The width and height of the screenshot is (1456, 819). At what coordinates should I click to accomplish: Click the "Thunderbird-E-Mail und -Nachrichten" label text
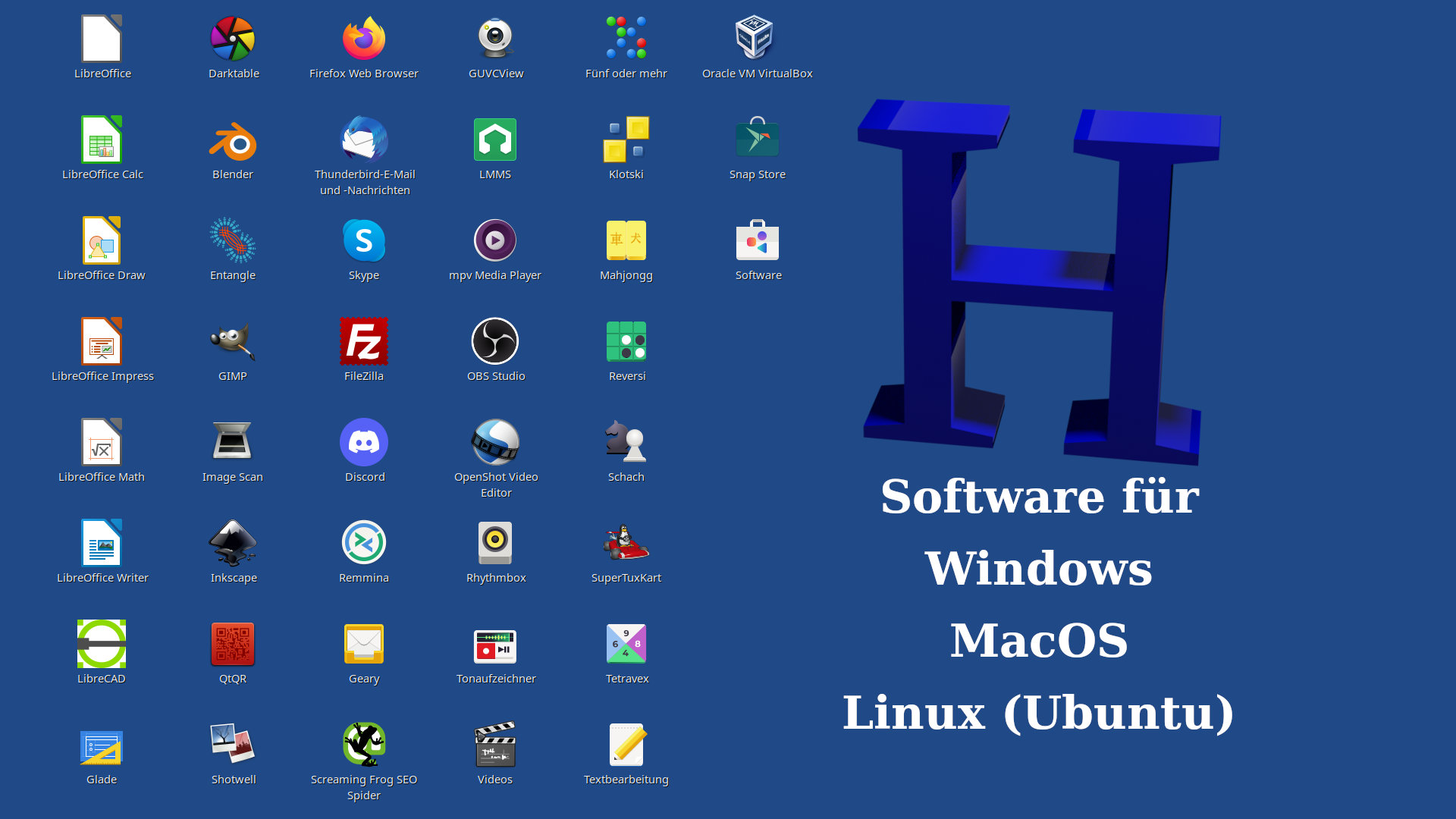[x=365, y=182]
